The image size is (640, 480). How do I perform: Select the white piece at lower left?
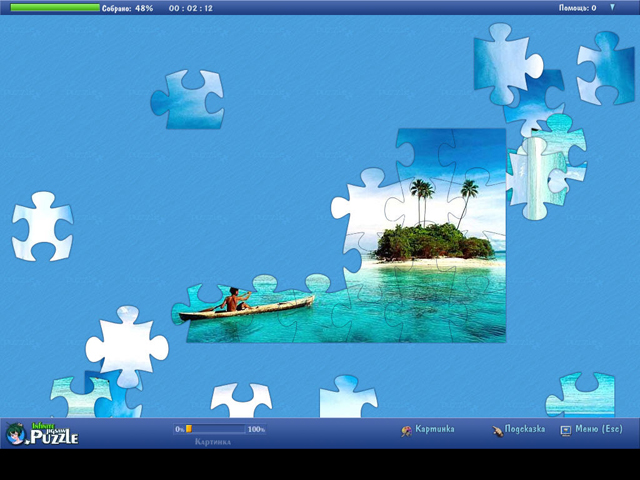(126, 347)
